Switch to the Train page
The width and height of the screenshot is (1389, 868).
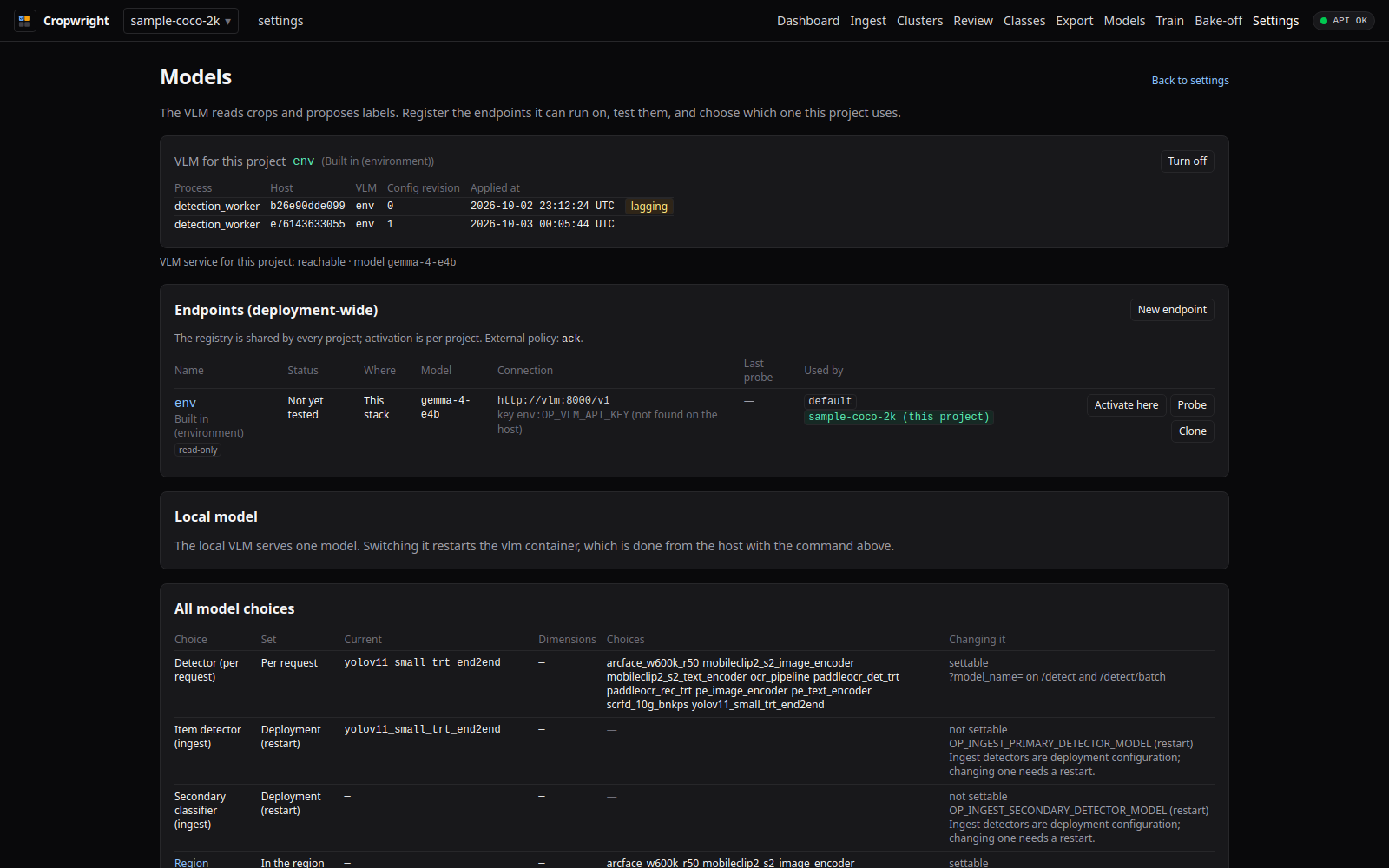point(1169,21)
